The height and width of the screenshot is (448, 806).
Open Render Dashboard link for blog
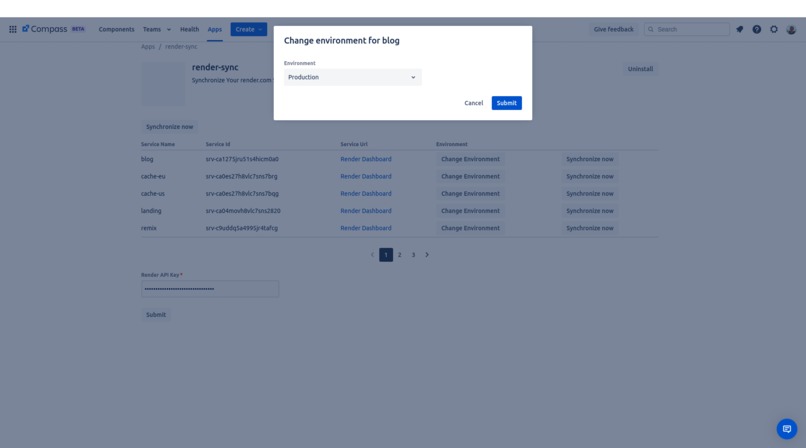click(365, 159)
